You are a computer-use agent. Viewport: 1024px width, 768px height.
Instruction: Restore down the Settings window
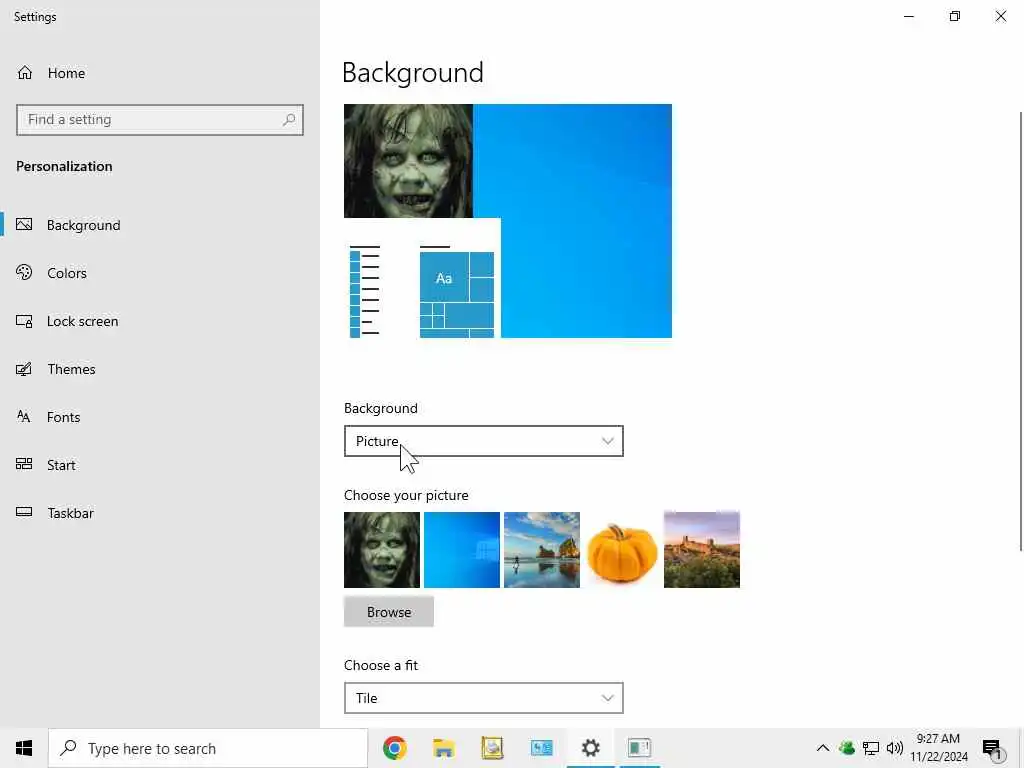[955, 16]
